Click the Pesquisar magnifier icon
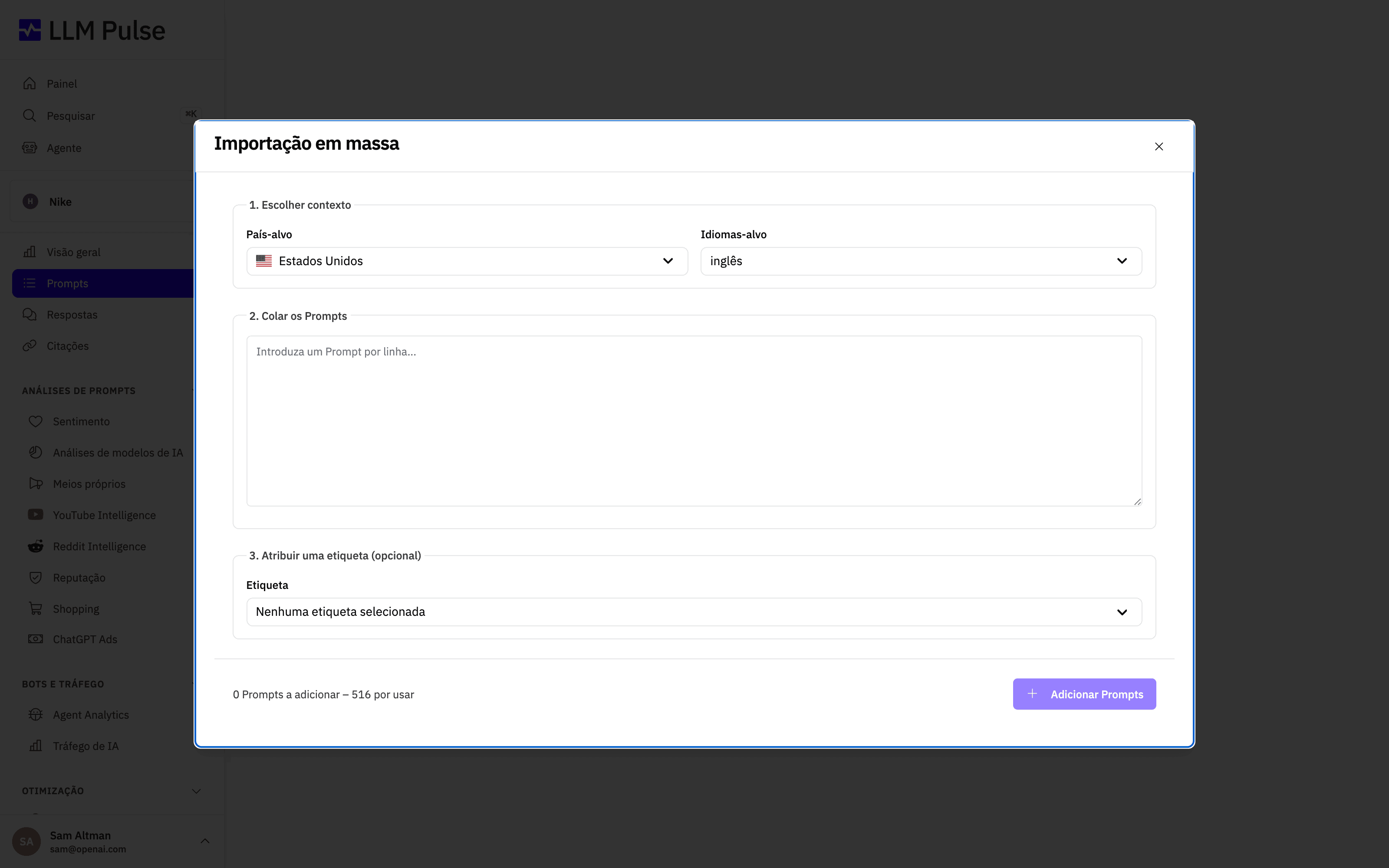The height and width of the screenshot is (868, 1389). [x=29, y=115]
